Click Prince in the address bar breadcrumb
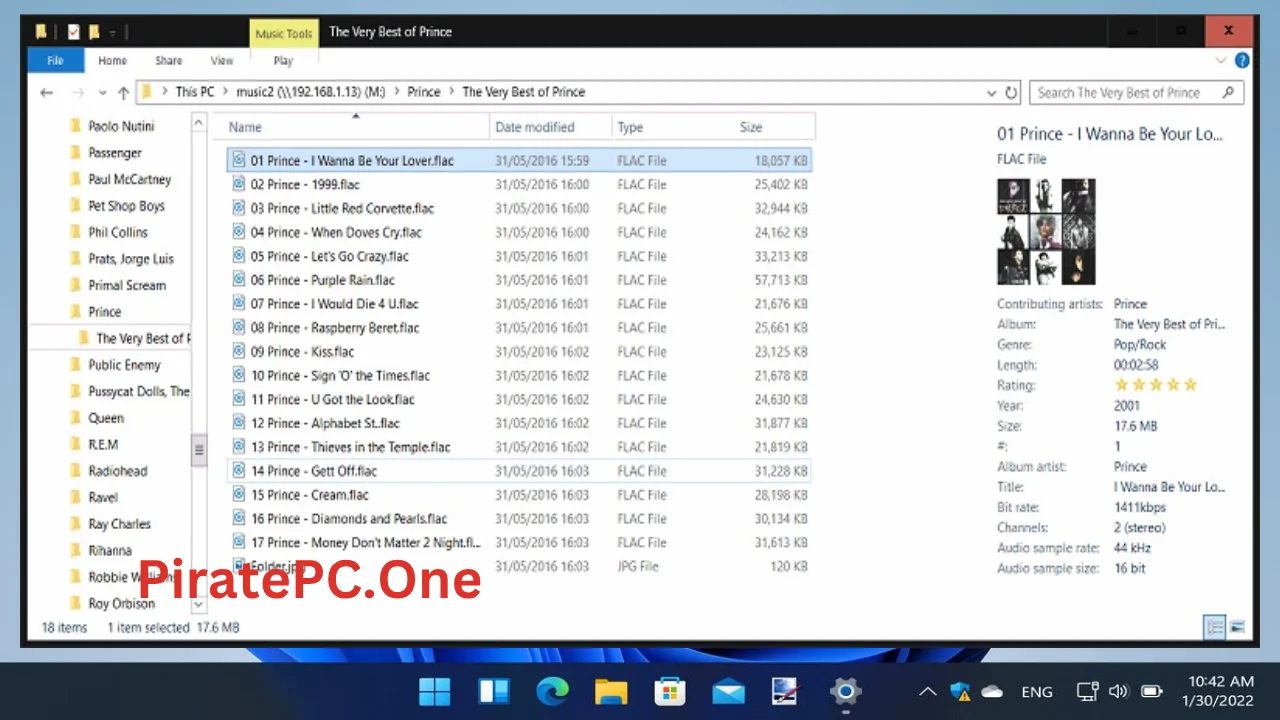The width and height of the screenshot is (1280, 720). point(424,92)
